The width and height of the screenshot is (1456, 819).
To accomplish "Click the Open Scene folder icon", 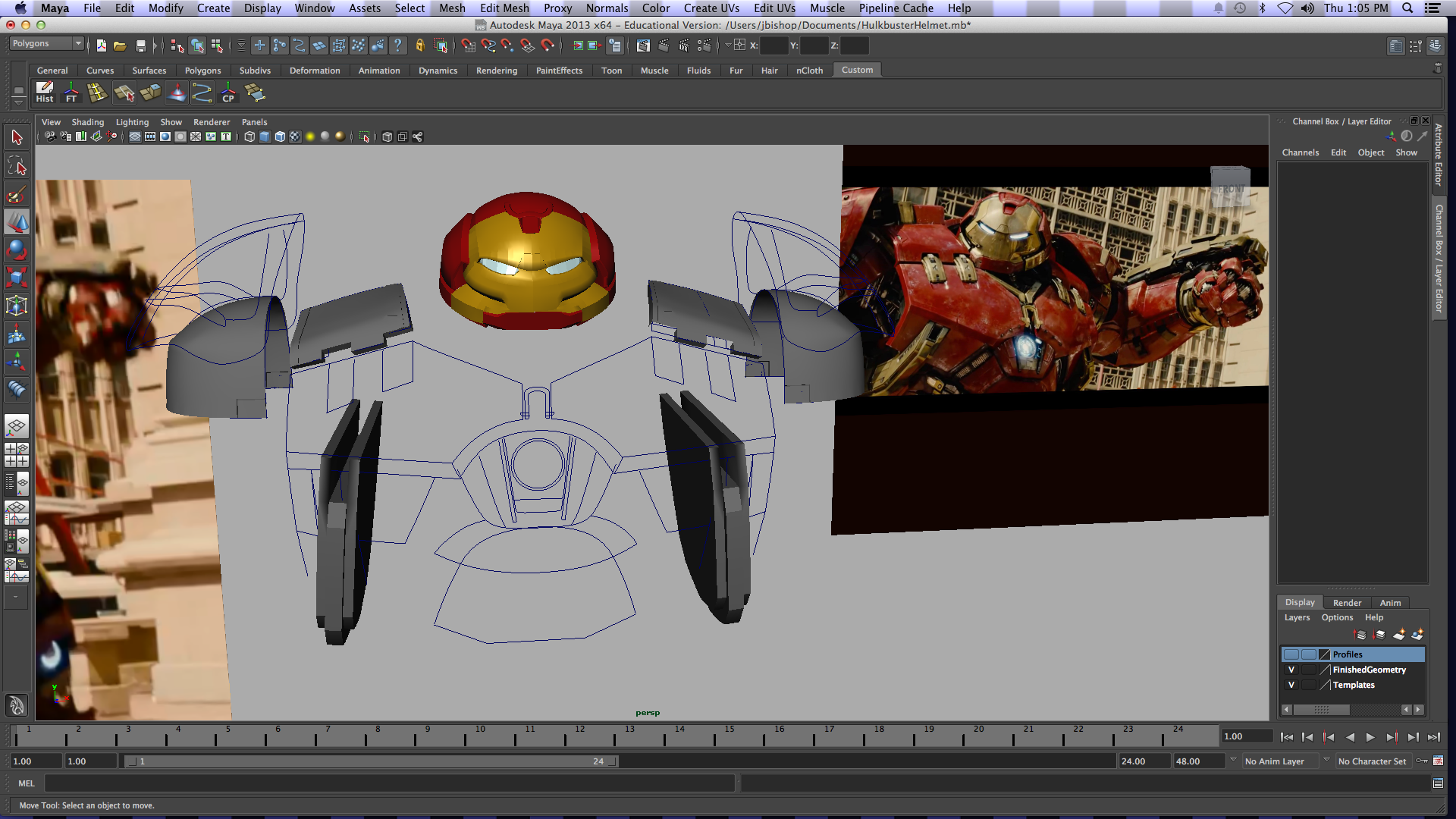I will 120,45.
